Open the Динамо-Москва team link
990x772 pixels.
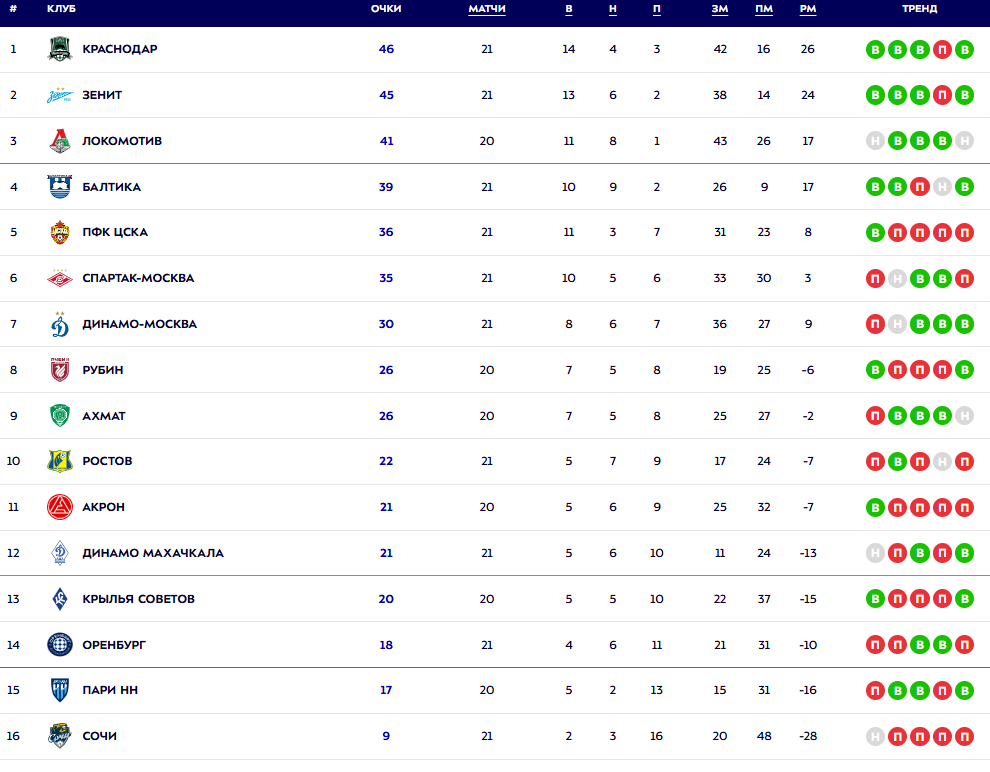(x=140, y=324)
